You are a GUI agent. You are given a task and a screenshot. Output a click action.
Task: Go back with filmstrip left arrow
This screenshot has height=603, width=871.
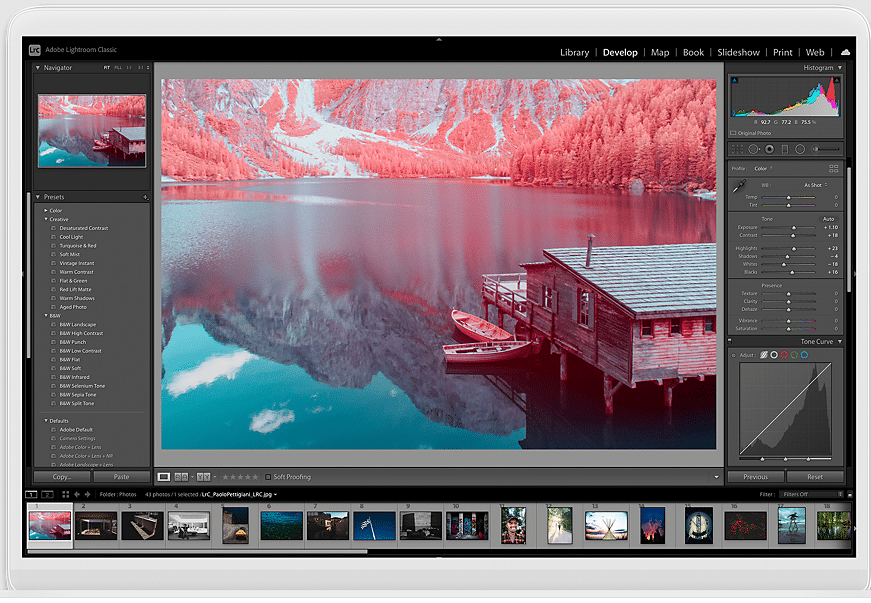77,494
